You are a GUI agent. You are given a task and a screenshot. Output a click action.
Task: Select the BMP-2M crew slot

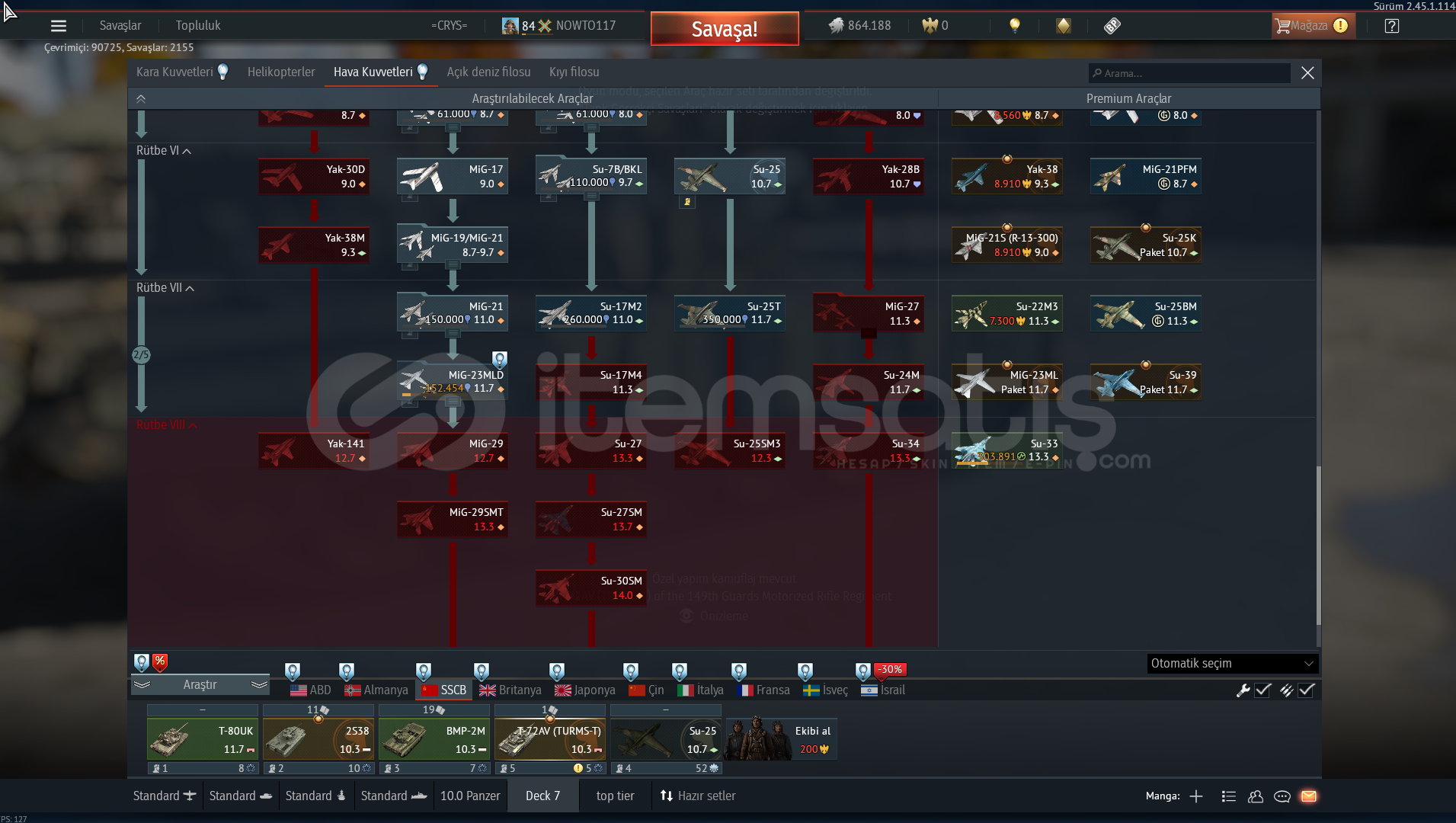pos(434,739)
